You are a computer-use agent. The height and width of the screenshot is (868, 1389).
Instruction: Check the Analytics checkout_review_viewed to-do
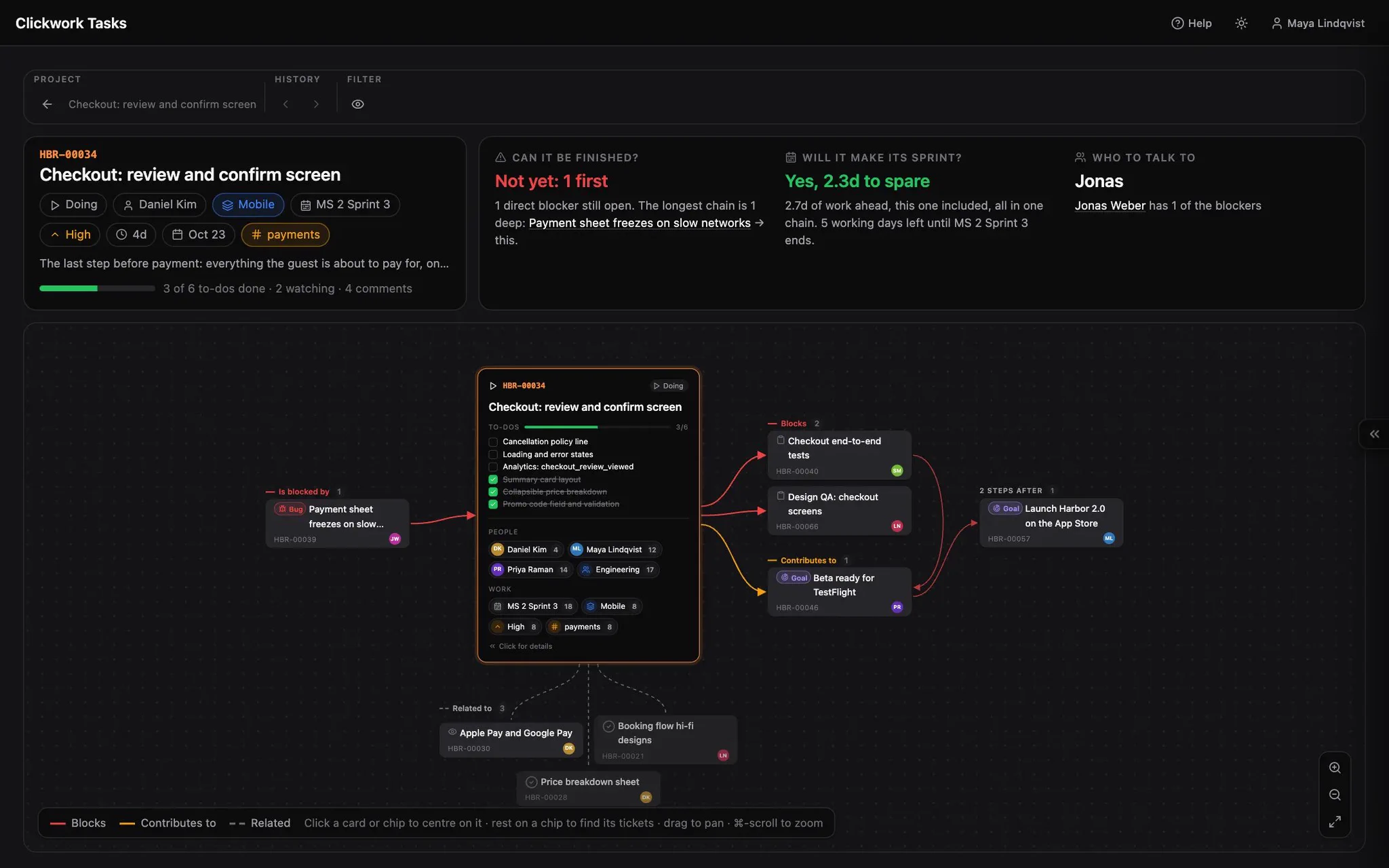coord(493,467)
